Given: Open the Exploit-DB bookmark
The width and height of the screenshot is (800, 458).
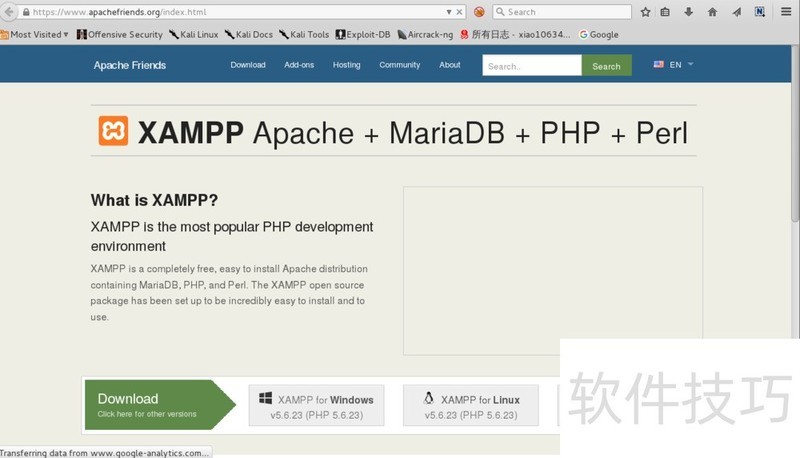Looking at the screenshot, I should (x=363, y=35).
